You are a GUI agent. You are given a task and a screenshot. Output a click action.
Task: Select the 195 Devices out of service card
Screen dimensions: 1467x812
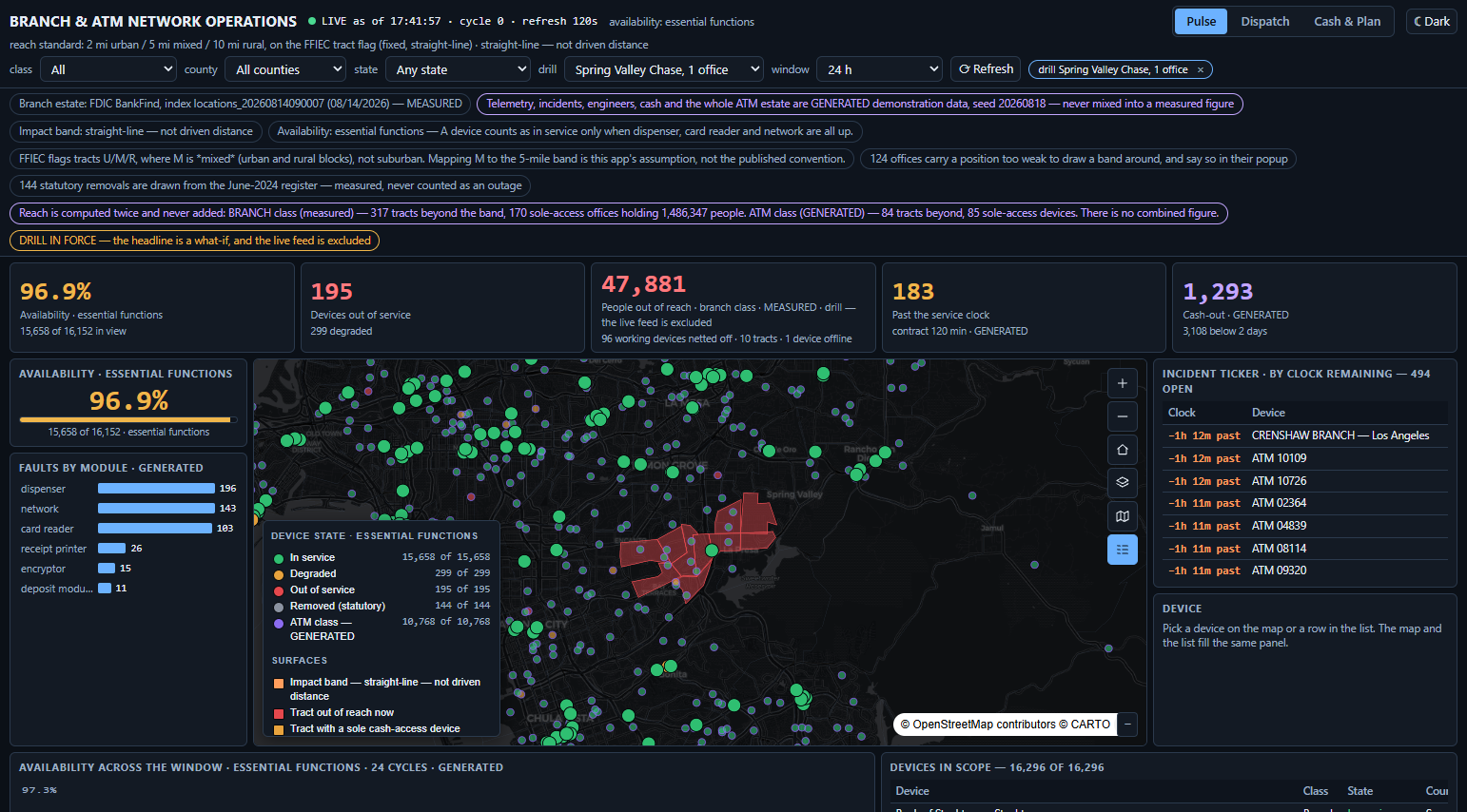(x=442, y=308)
